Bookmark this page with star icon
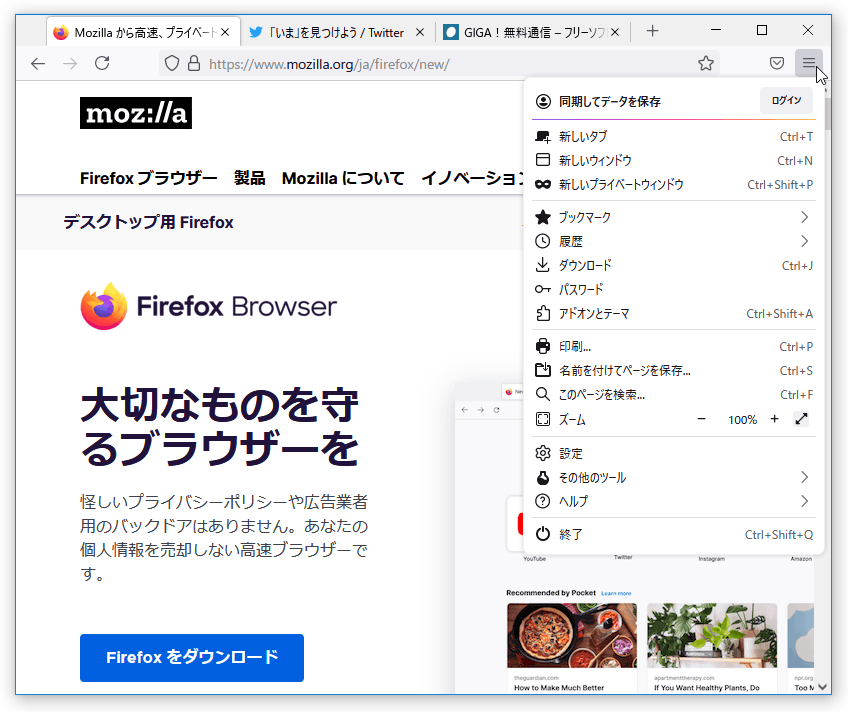The image size is (848, 712). pos(706,63)
